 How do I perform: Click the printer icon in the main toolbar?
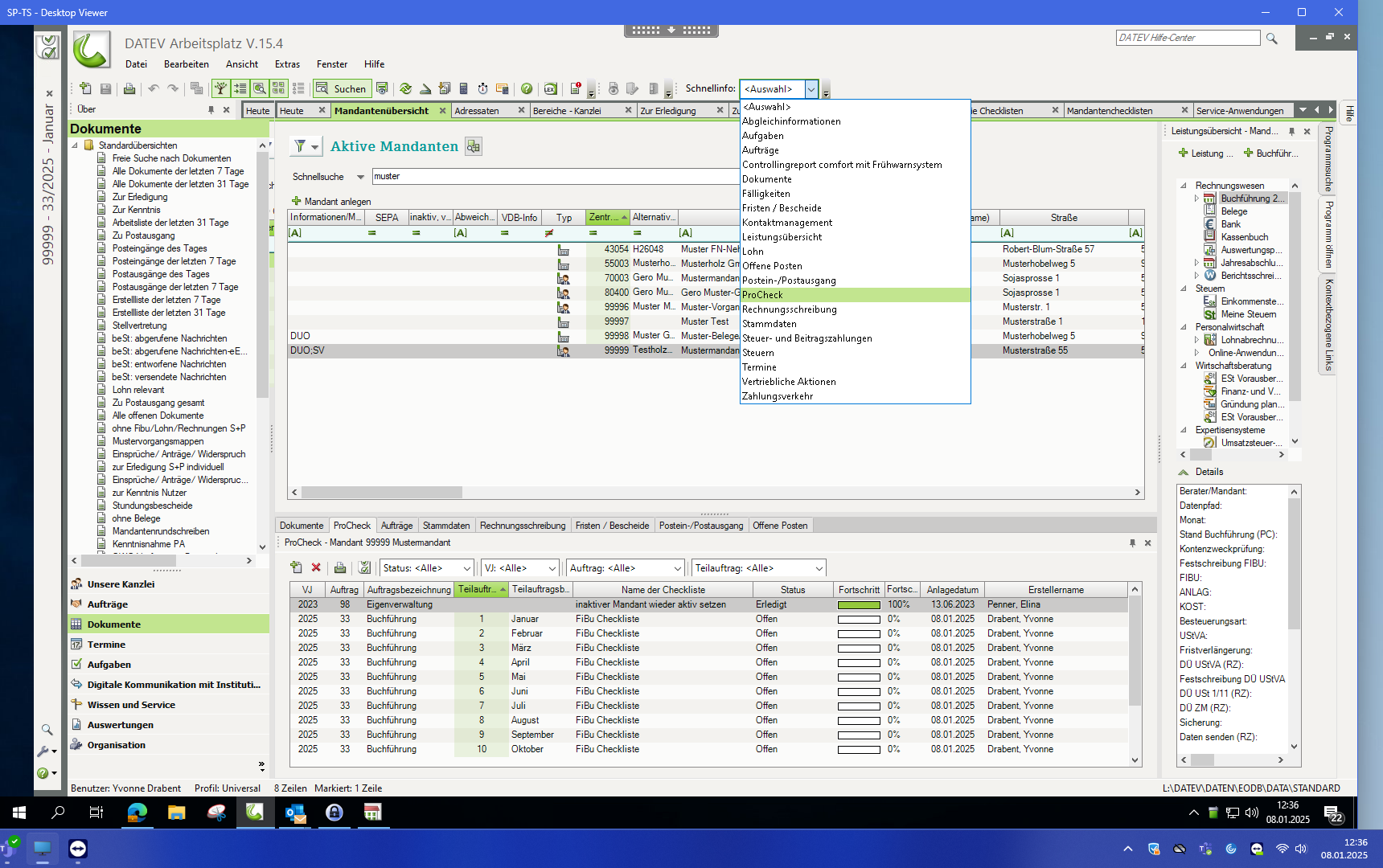coord(129,88)
